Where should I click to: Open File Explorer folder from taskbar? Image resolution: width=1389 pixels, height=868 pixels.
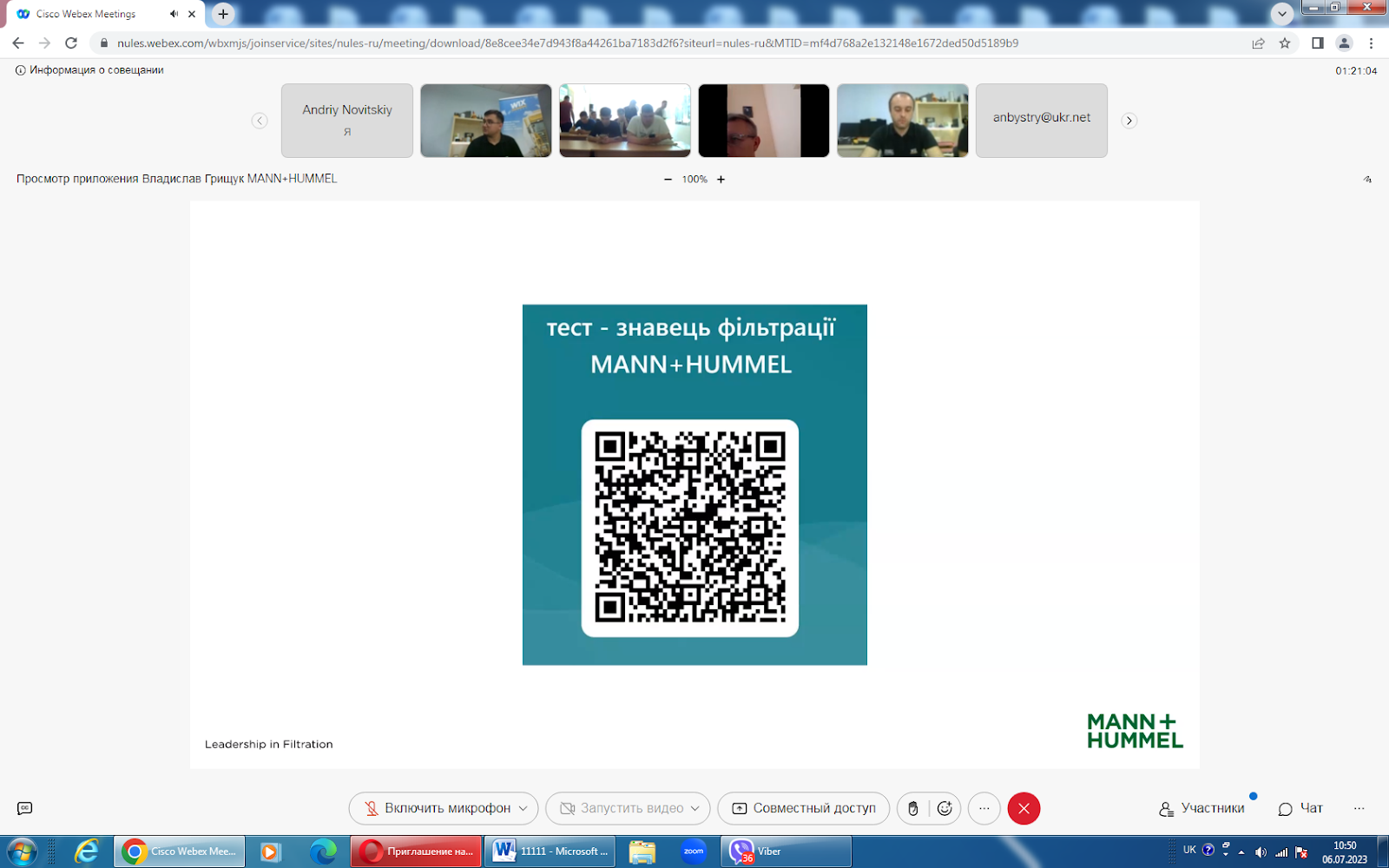coord(642,852)
